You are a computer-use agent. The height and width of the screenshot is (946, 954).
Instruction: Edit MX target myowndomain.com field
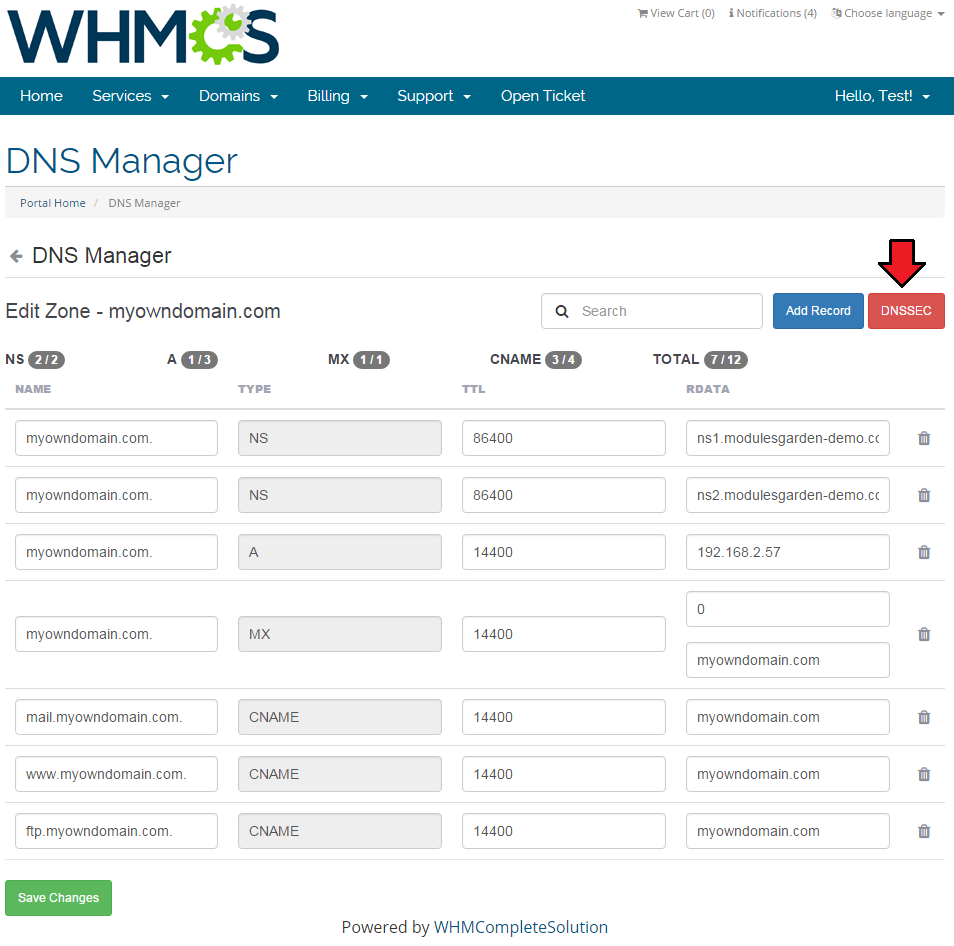pos(787,660)
